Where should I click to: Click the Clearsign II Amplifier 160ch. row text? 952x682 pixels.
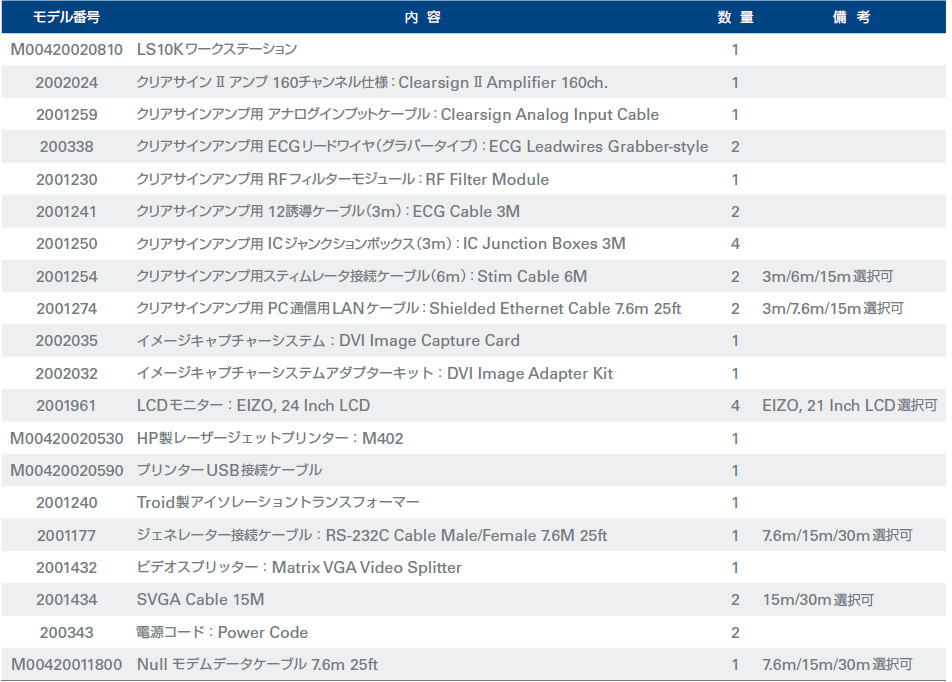click(372, 82)
